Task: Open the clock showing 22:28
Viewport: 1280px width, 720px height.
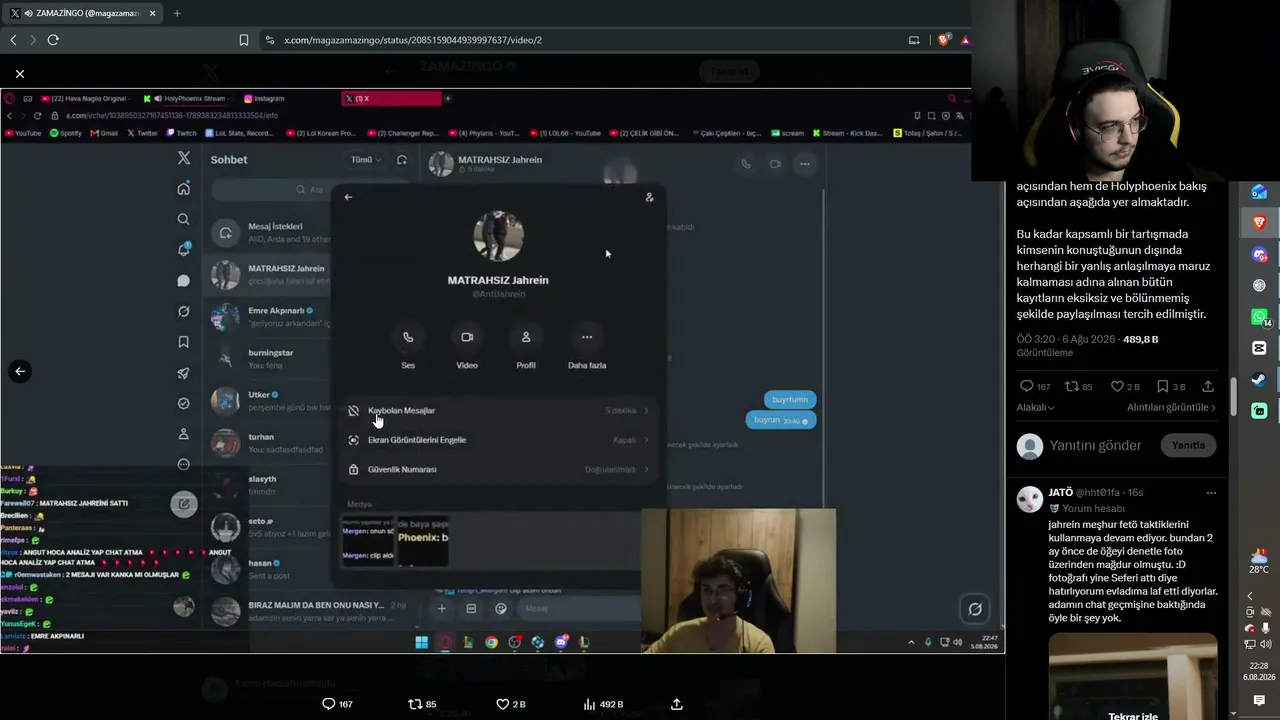Action: (1258, 671)
